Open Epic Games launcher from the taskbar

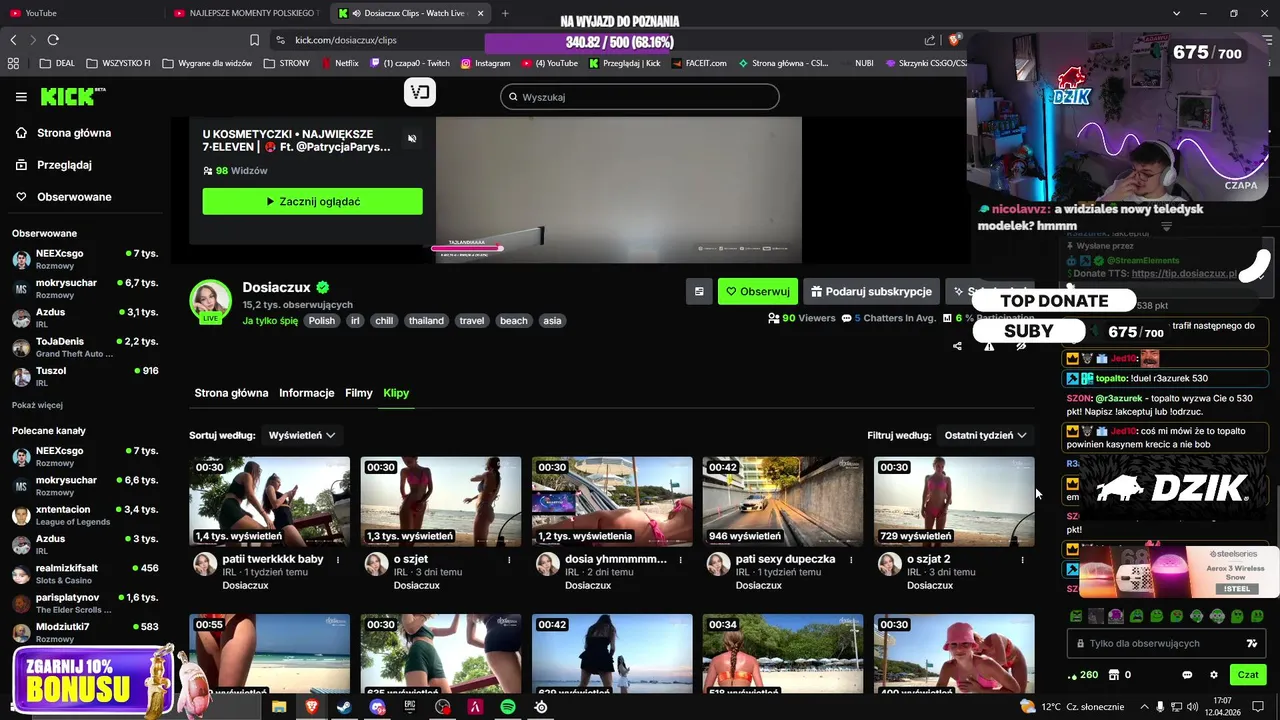410,707
